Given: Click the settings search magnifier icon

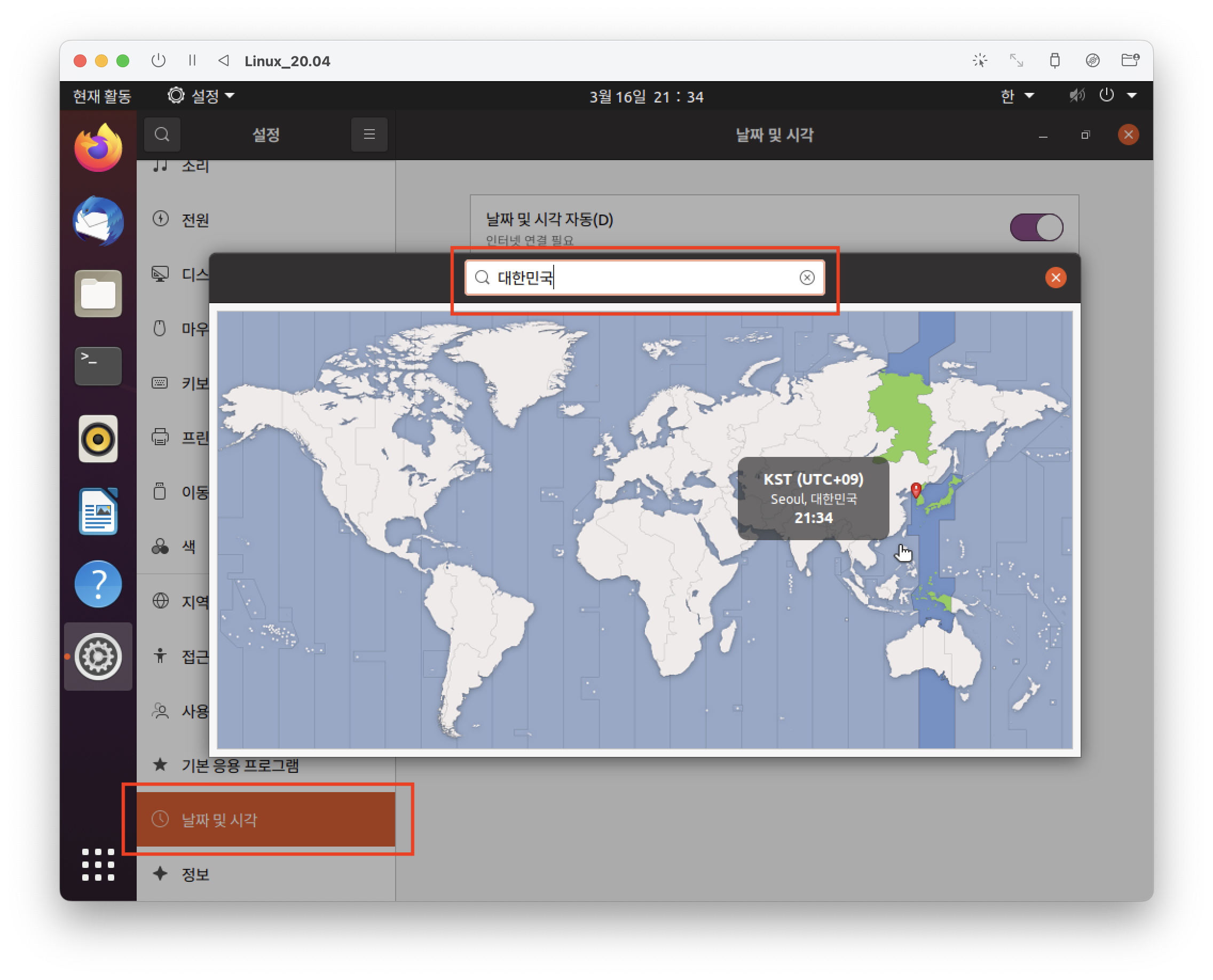Looking at the screenshot, I should (x=162, y=135).
